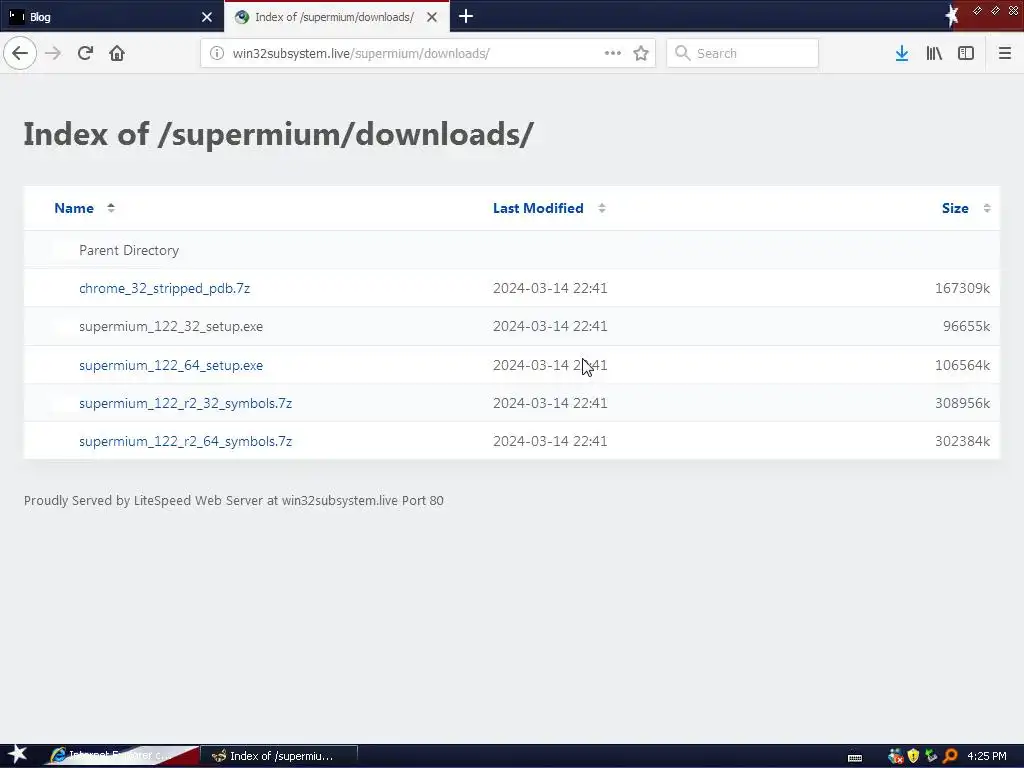Click the Index of /supermium/downloads/ heading
The height and width of the screenshot is (768, 1024).
coord(279,134)
